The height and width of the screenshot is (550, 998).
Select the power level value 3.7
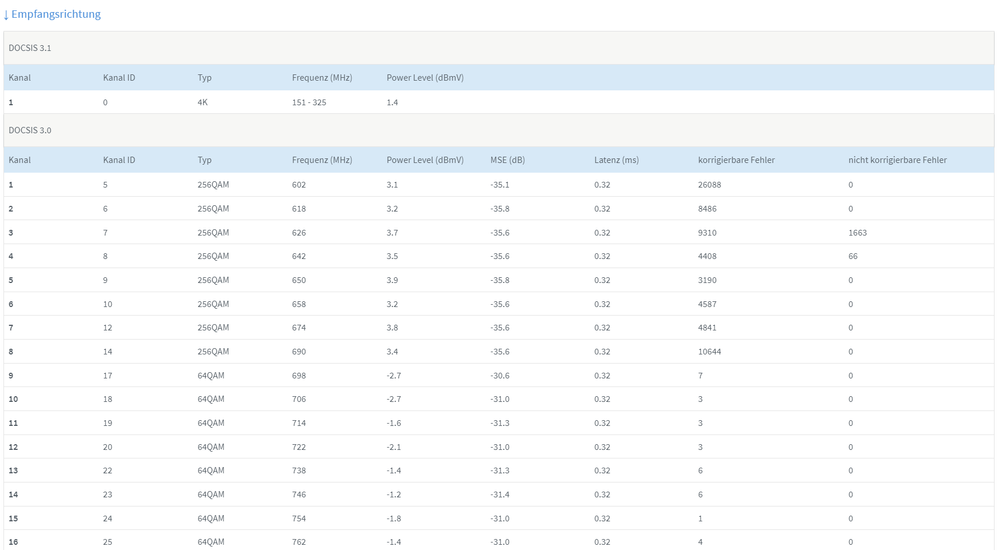pyautogui.click(x=392, y=232)
